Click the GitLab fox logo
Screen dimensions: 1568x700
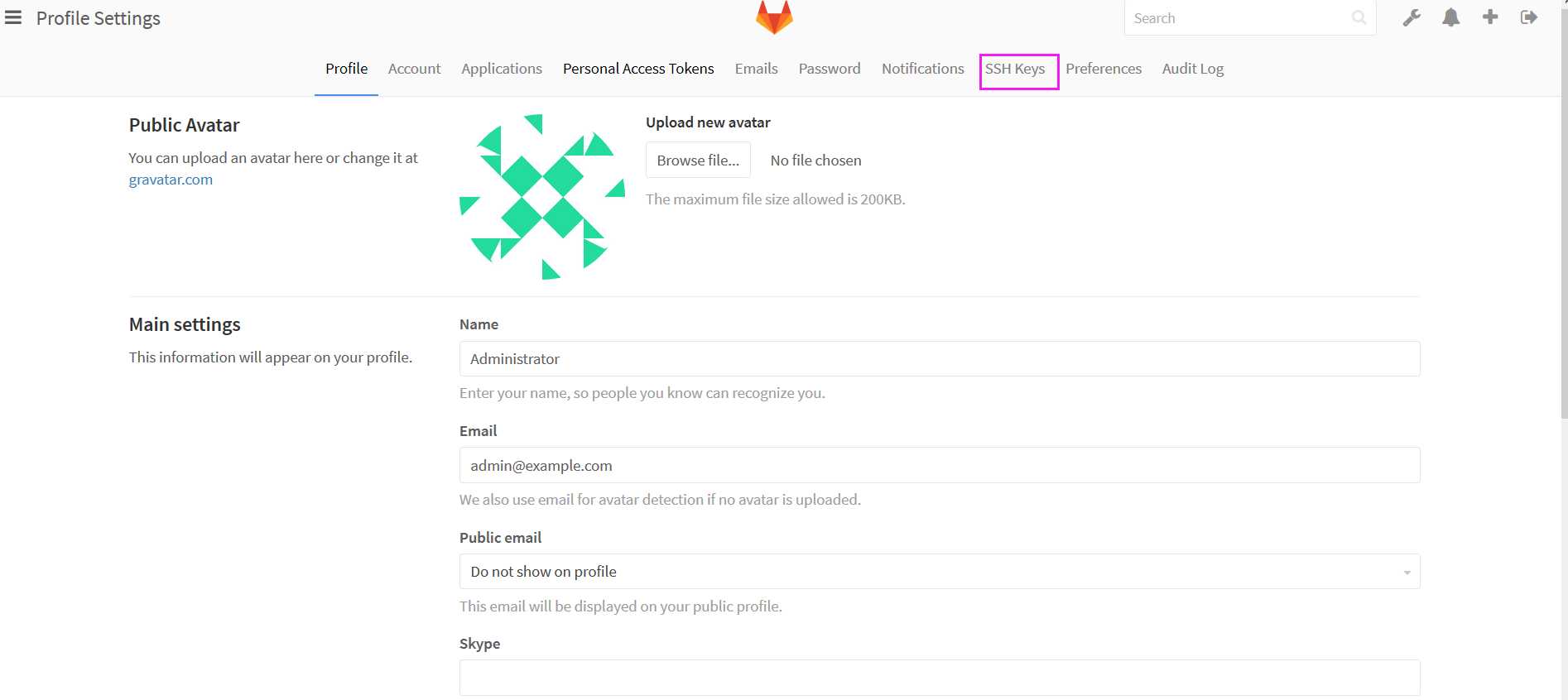(774, 17)
